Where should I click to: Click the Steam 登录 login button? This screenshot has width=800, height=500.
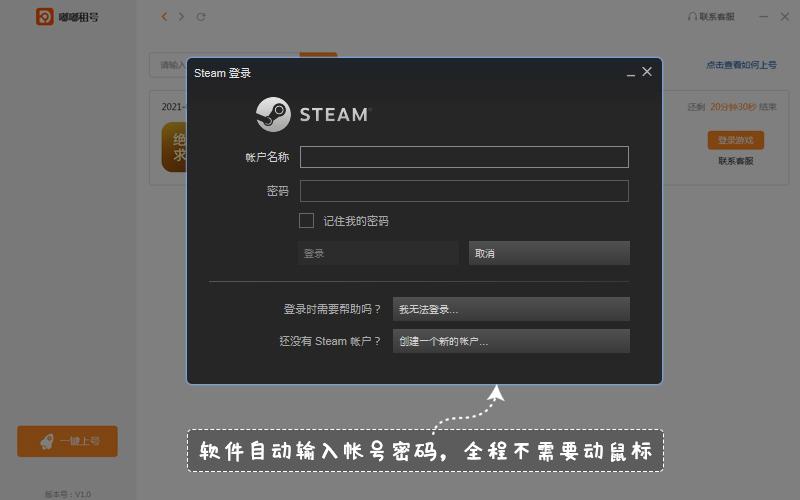click(x=378, y=253)
